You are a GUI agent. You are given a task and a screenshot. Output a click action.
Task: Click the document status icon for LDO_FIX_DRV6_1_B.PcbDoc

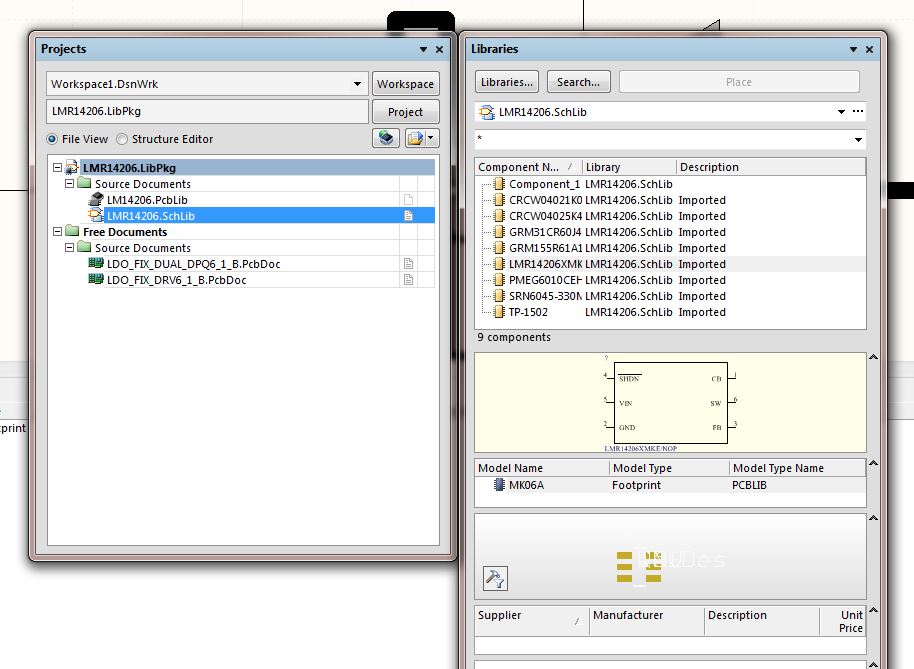tap(409, 280)
